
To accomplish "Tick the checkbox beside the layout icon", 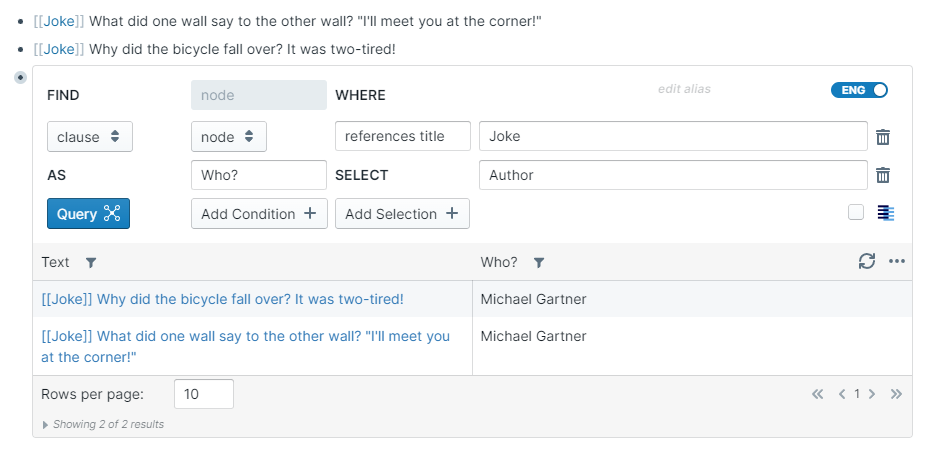I will point(856,212).
